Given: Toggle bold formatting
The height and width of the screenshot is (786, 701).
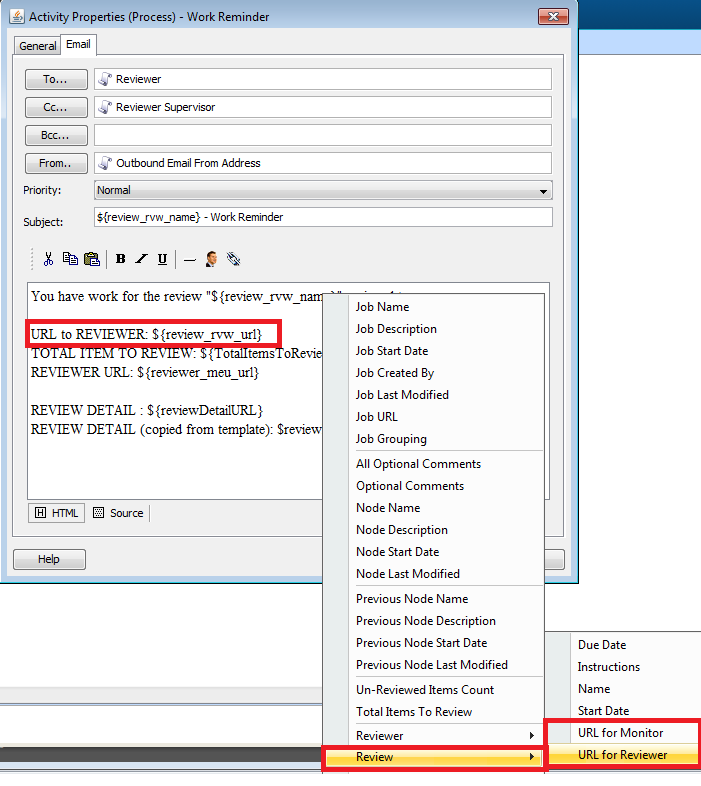Looking at the screenshot, I should pos(120,259).
